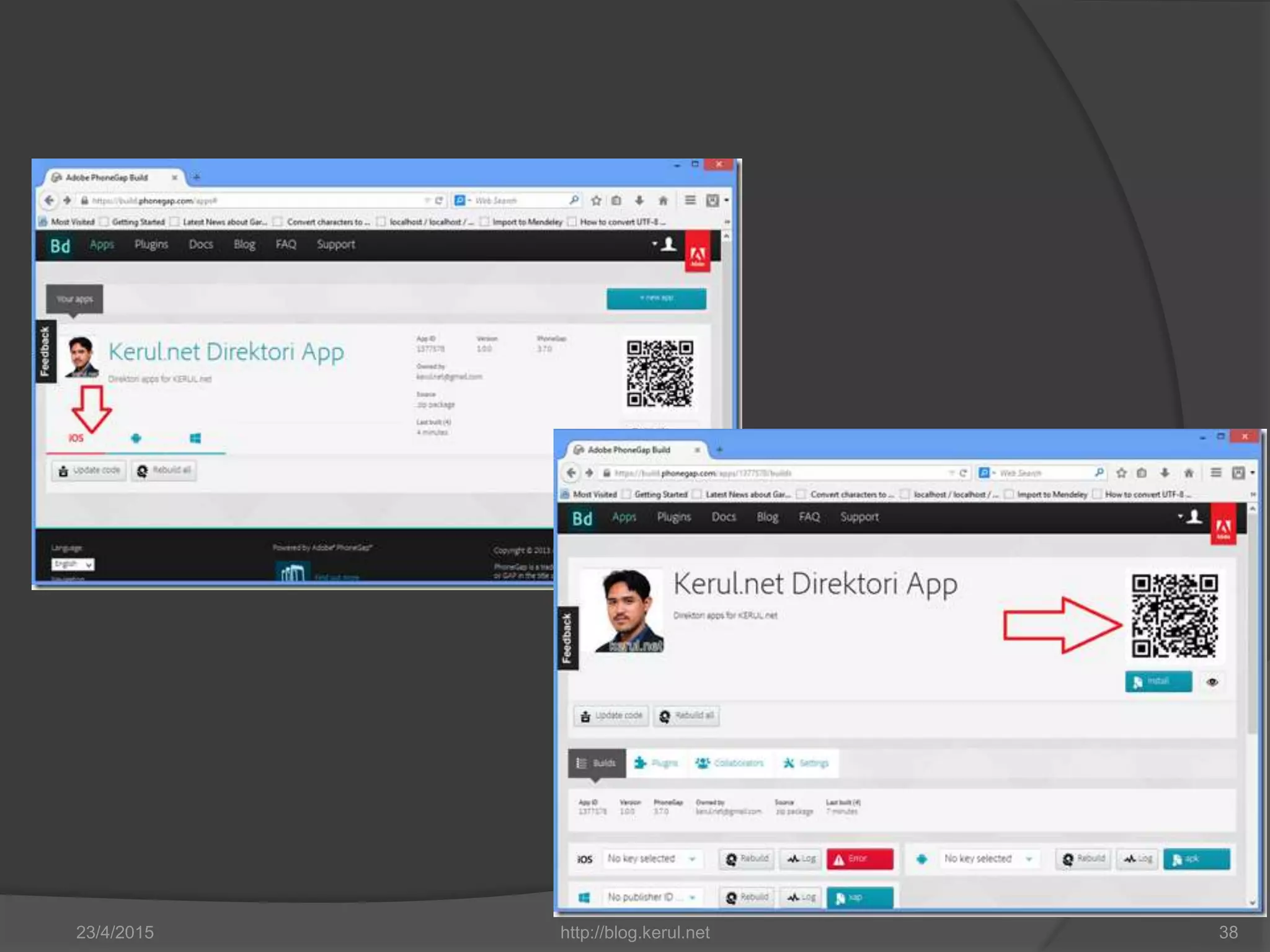Download the Android apk button
The image size is (1270, 952).
pyautogui.click(x=1196, y=859)
